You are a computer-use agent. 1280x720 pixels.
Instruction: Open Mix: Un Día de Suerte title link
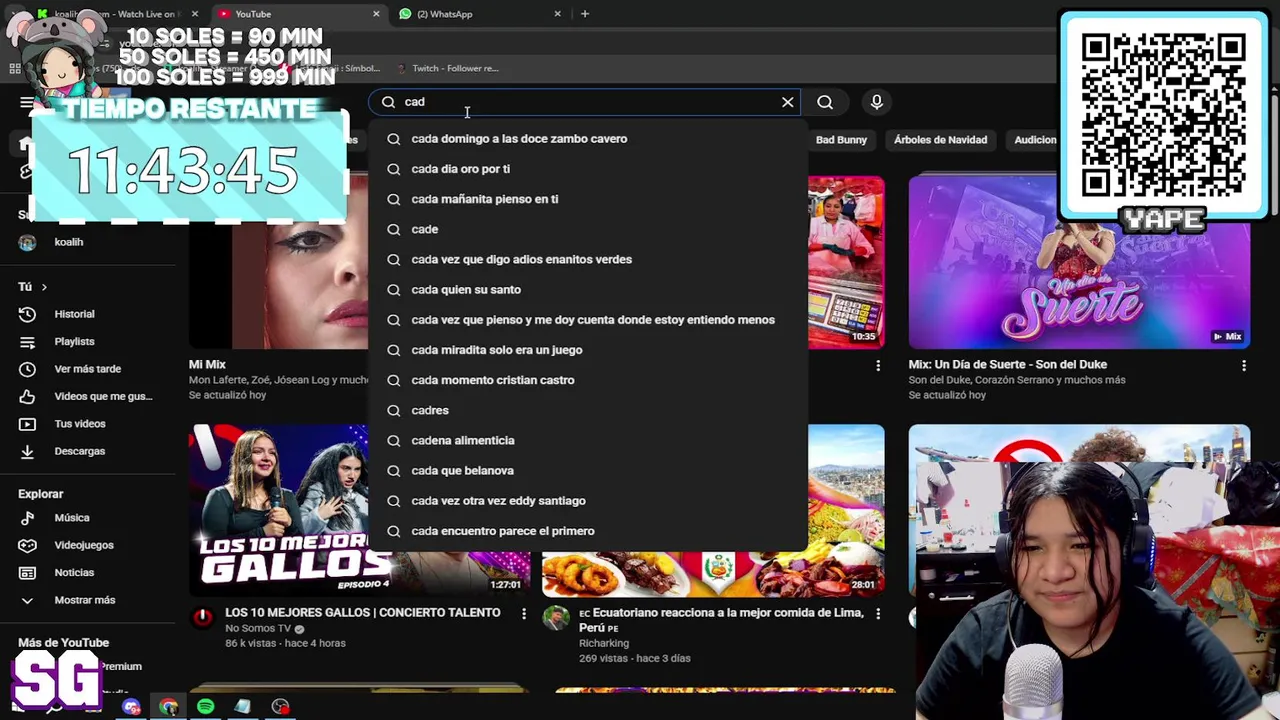coord(1008,365)
